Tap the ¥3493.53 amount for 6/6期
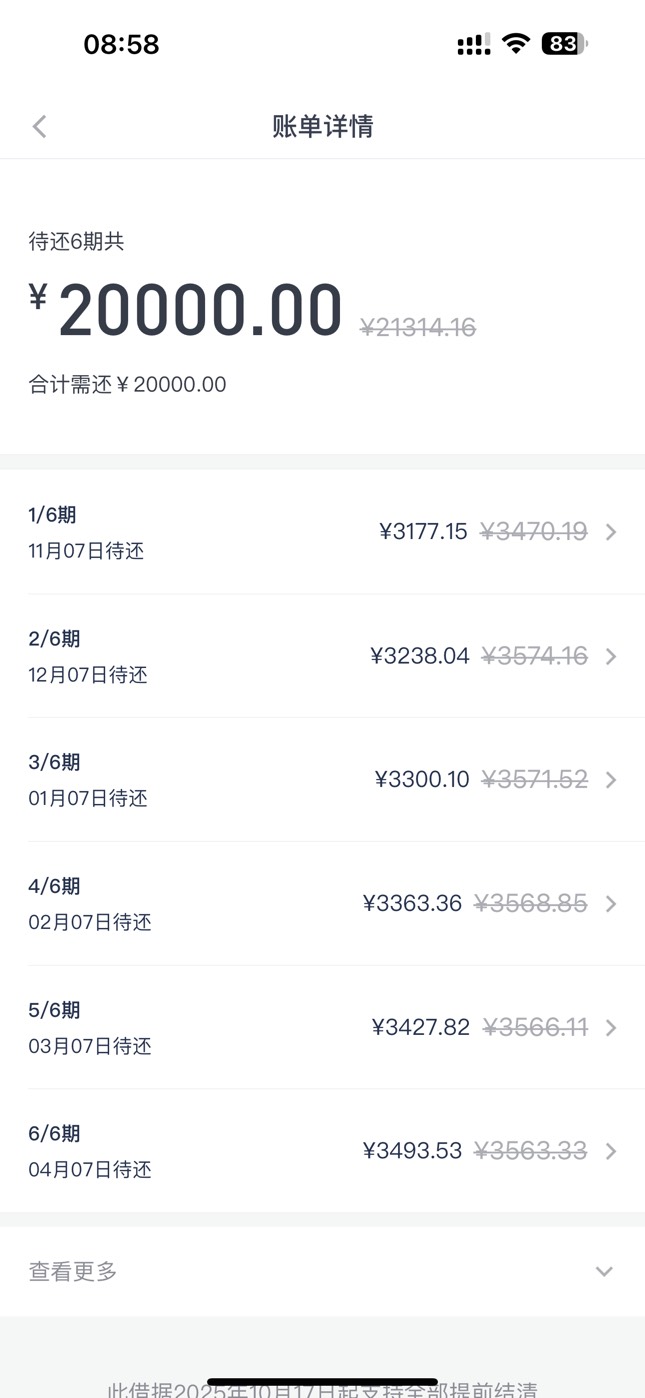The width and height of the screenshot is (645, 1398). point(412,1152)
